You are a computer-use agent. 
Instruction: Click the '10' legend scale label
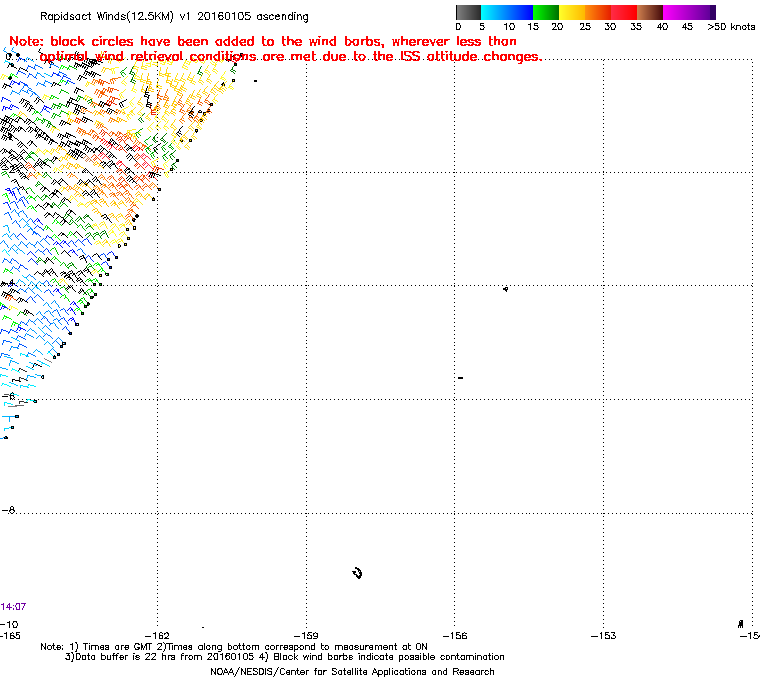click(509, 27)
